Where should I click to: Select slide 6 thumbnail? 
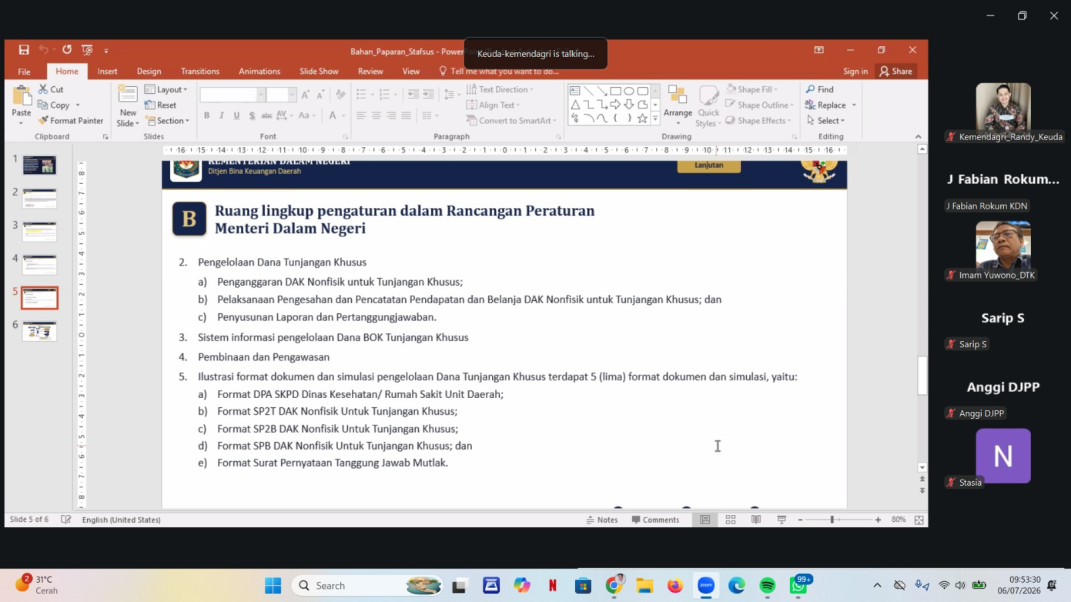tap(39, 331)
